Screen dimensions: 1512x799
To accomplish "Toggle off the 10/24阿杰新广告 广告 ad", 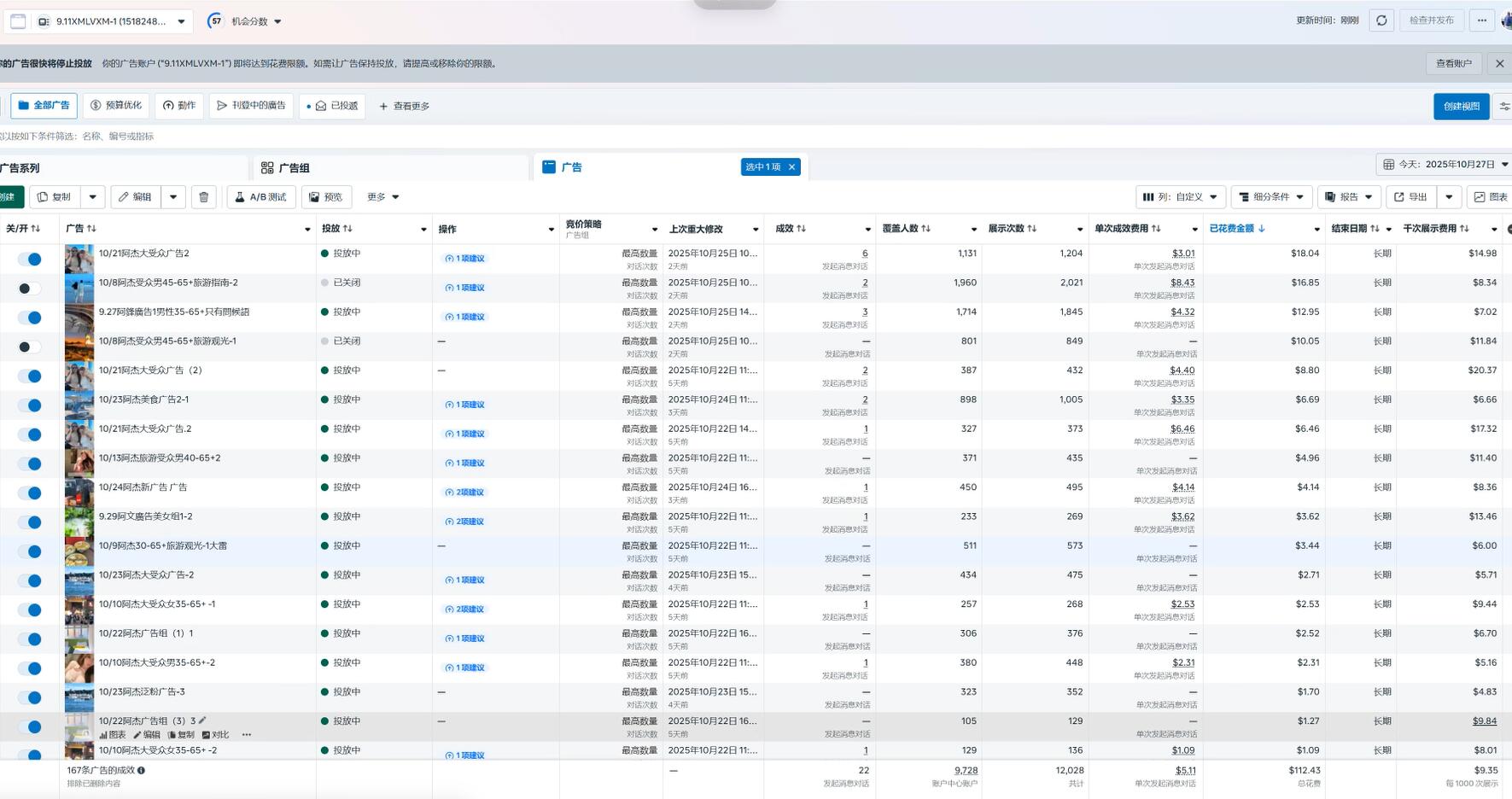I will 30,493.
